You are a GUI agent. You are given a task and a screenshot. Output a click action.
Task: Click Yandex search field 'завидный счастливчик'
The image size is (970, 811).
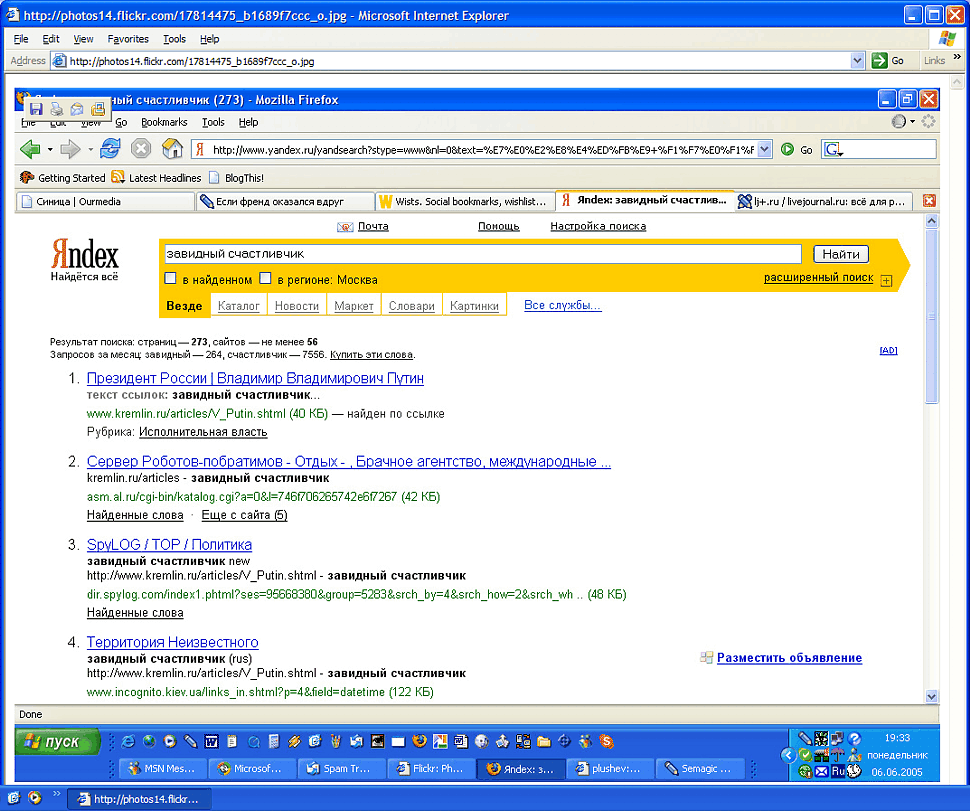[x=483, y=254]
